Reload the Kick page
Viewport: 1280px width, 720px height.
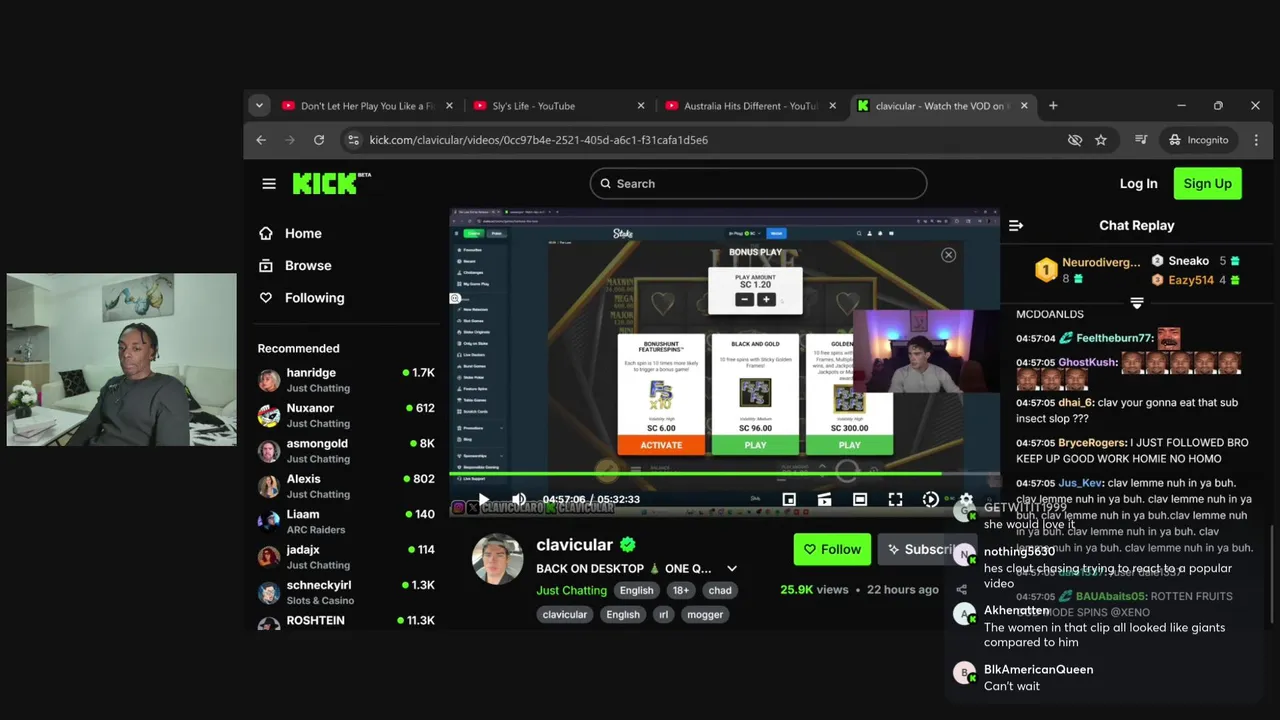click(x=319, y=140)
